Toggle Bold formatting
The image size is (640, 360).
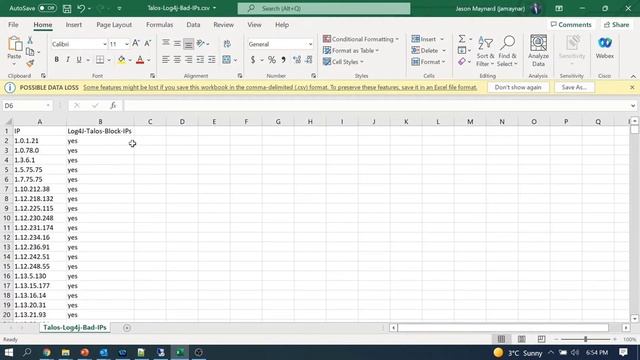coord(56,60)
